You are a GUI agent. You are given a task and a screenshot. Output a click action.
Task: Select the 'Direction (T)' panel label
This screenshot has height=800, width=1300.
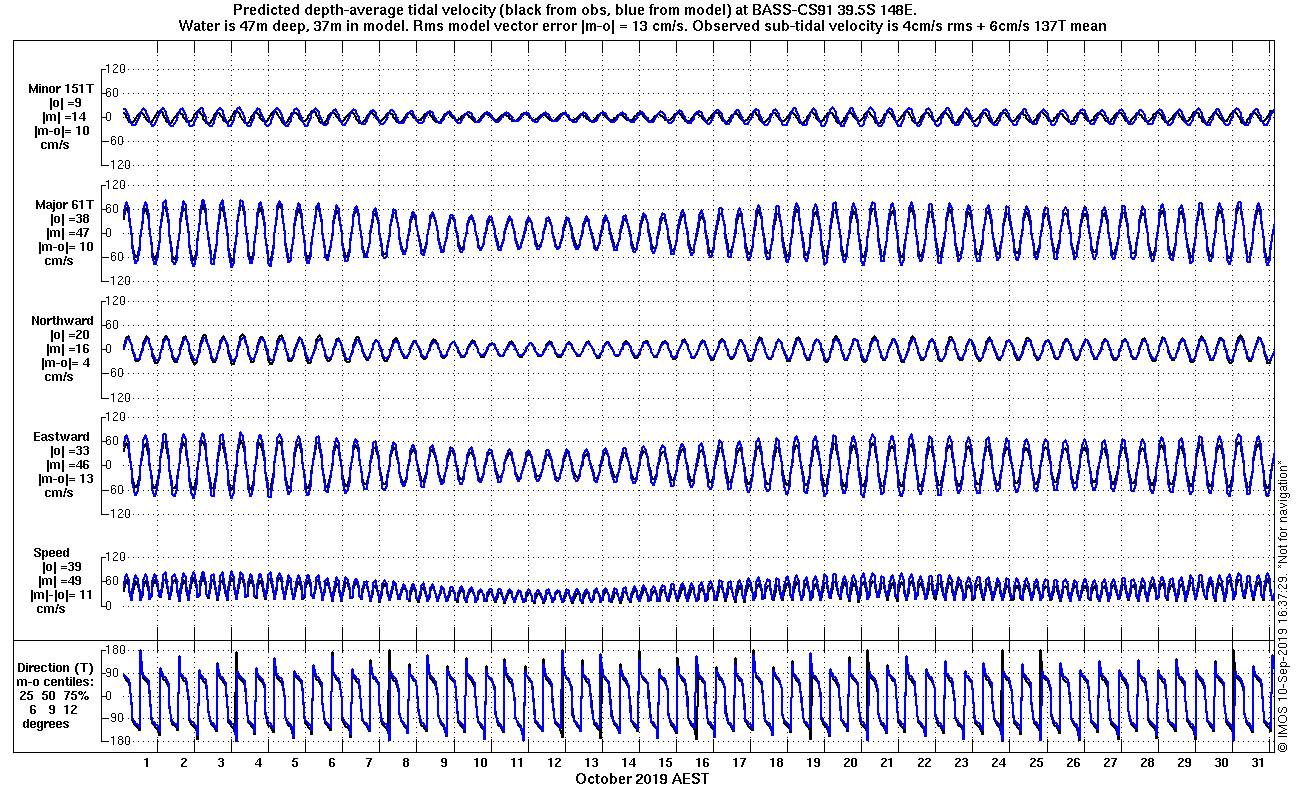[57, 668]
